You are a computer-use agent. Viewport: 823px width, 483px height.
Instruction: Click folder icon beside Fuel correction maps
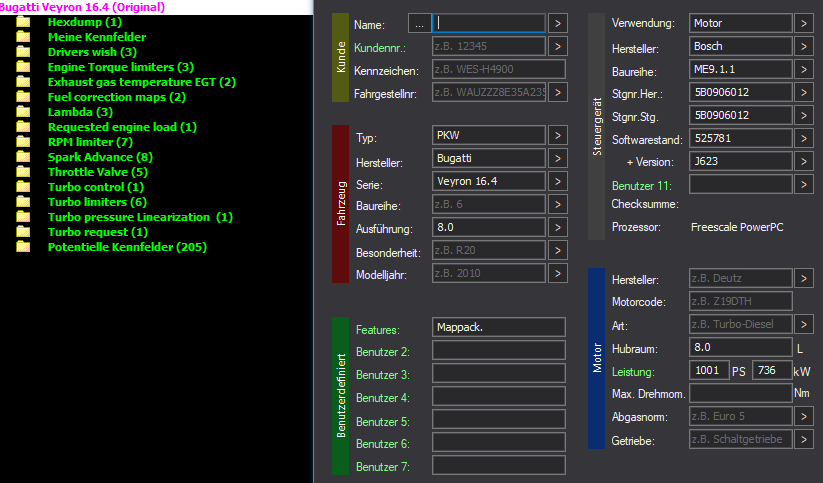tap(23, 97)
